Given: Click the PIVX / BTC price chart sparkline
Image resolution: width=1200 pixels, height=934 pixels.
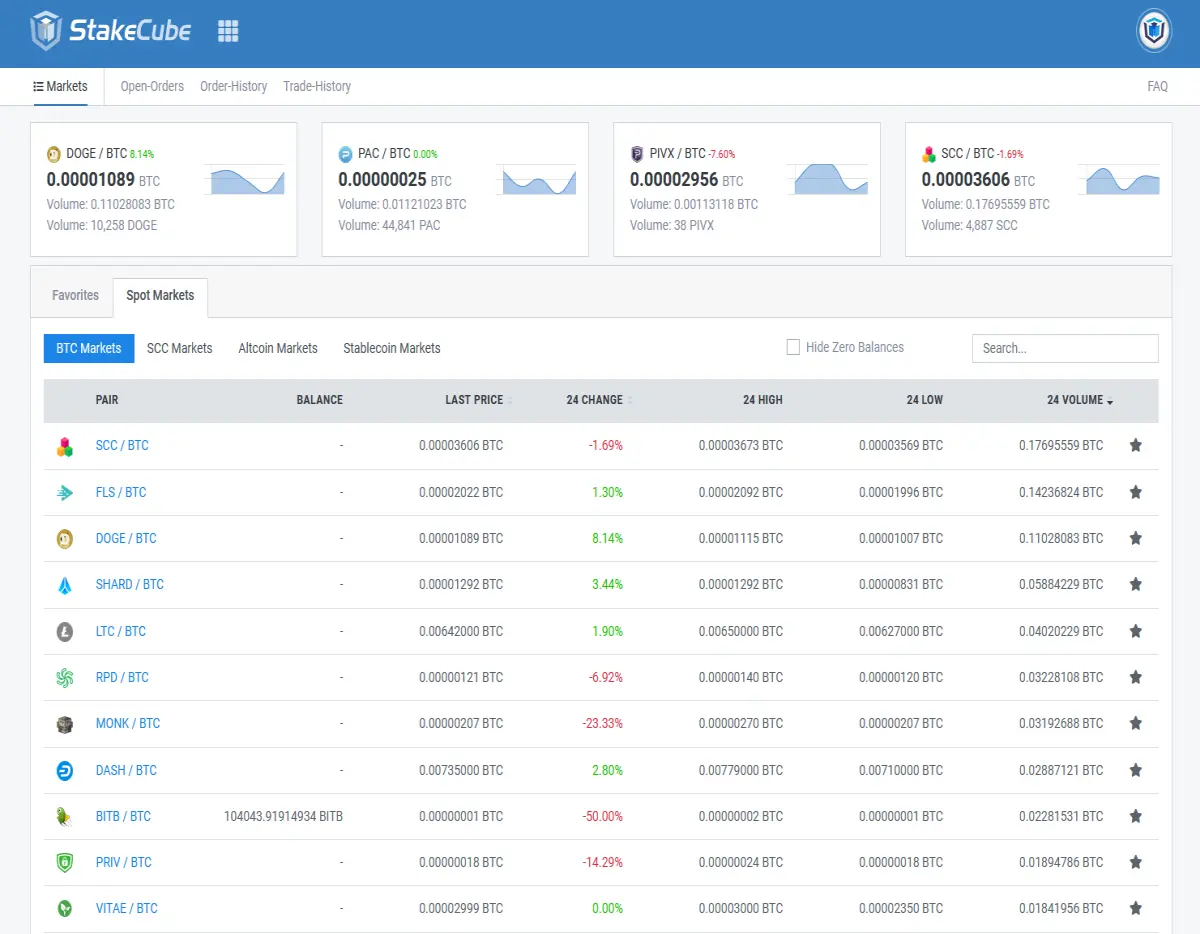Looking at the screenshot, I should [x=827, y=179].
